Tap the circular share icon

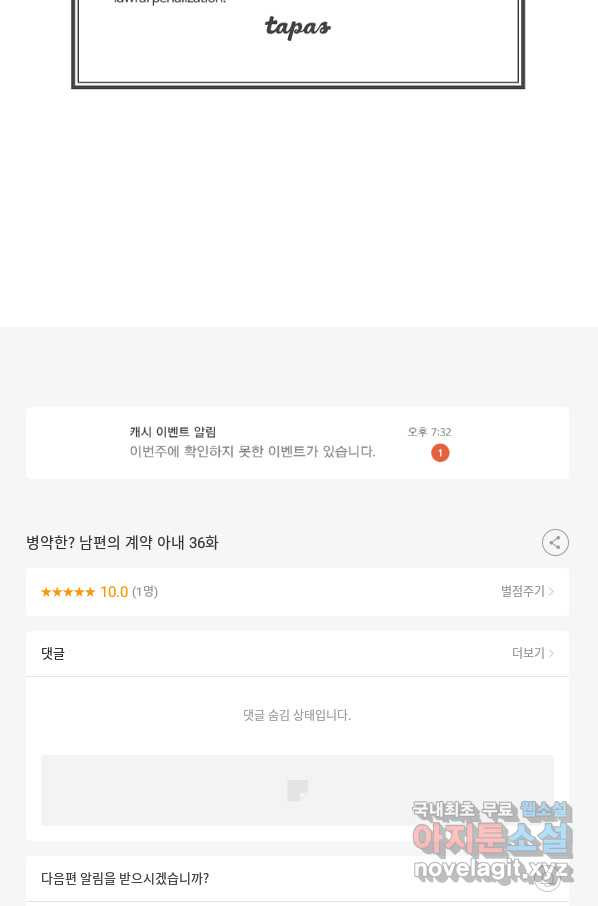coord(555,543)
